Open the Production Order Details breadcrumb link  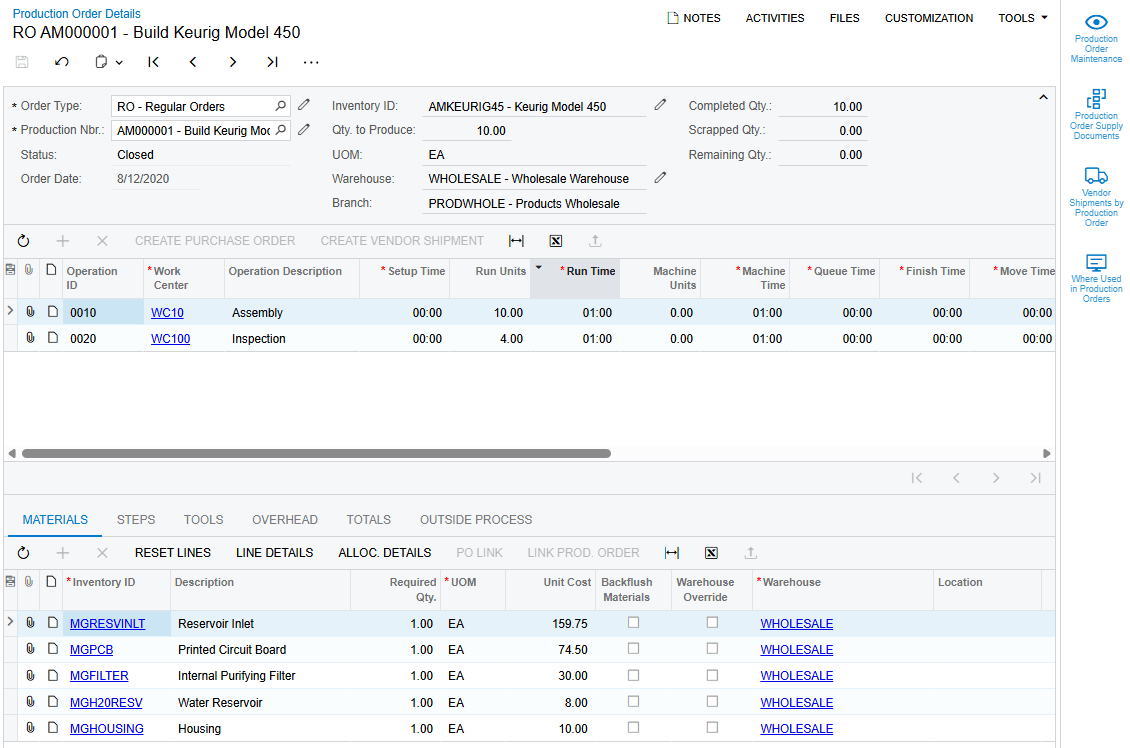click(76, 14)
